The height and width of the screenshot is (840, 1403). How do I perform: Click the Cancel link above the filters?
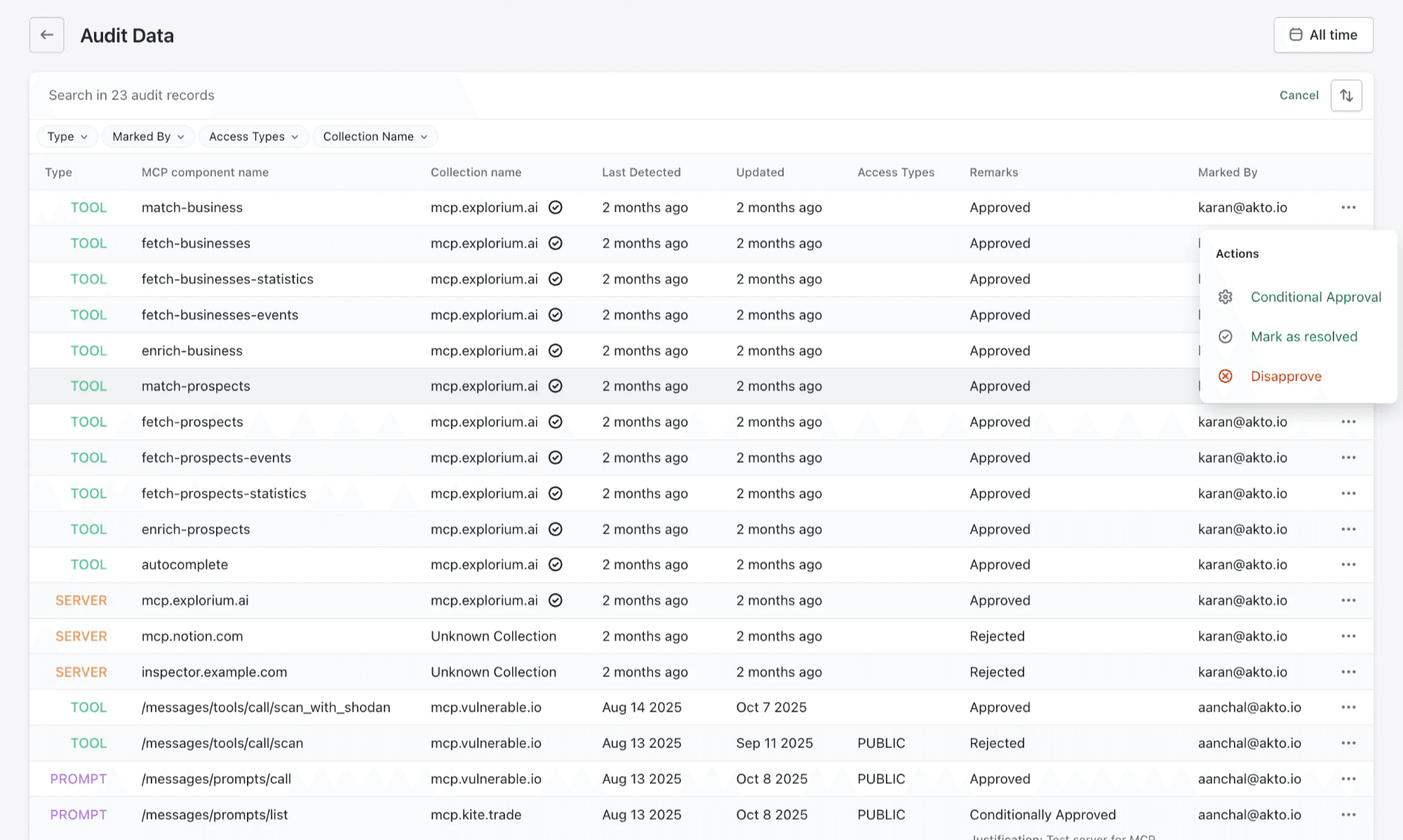[x=1298, y=95]
